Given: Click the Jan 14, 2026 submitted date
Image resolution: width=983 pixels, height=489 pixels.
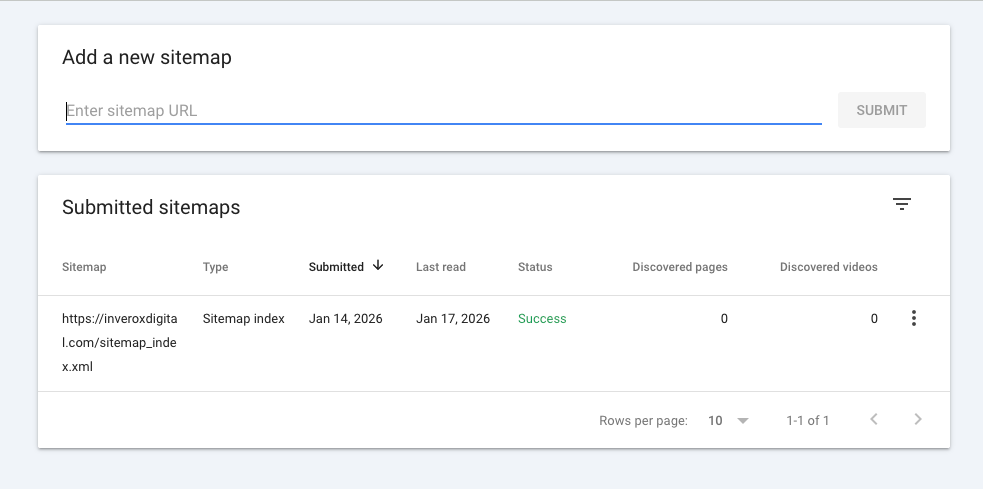Looking at the screenshot, I should [x=345, y=318].
